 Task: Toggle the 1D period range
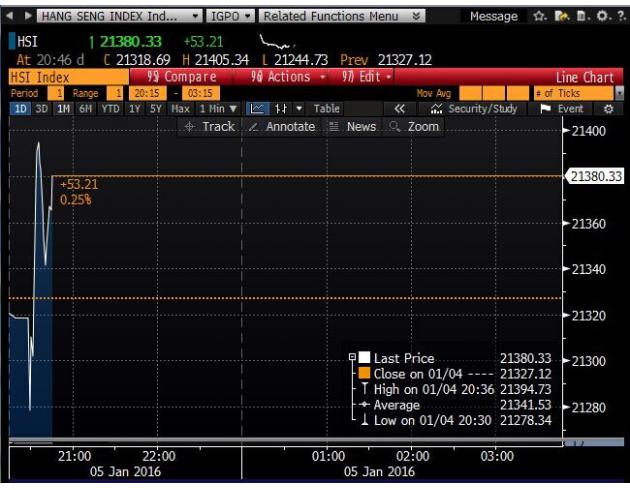pos(20,108)
